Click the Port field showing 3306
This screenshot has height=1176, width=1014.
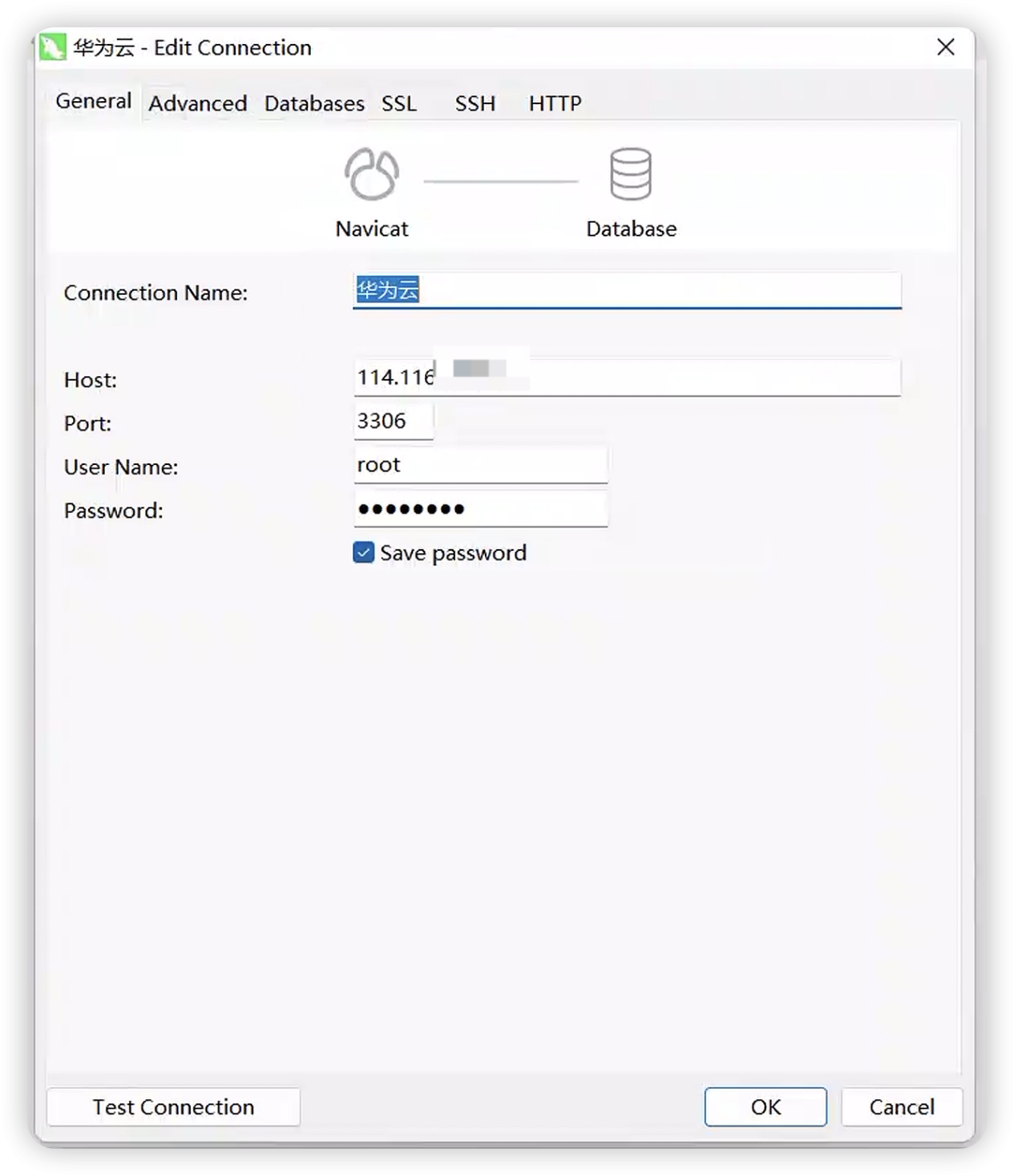pos(394,421)
